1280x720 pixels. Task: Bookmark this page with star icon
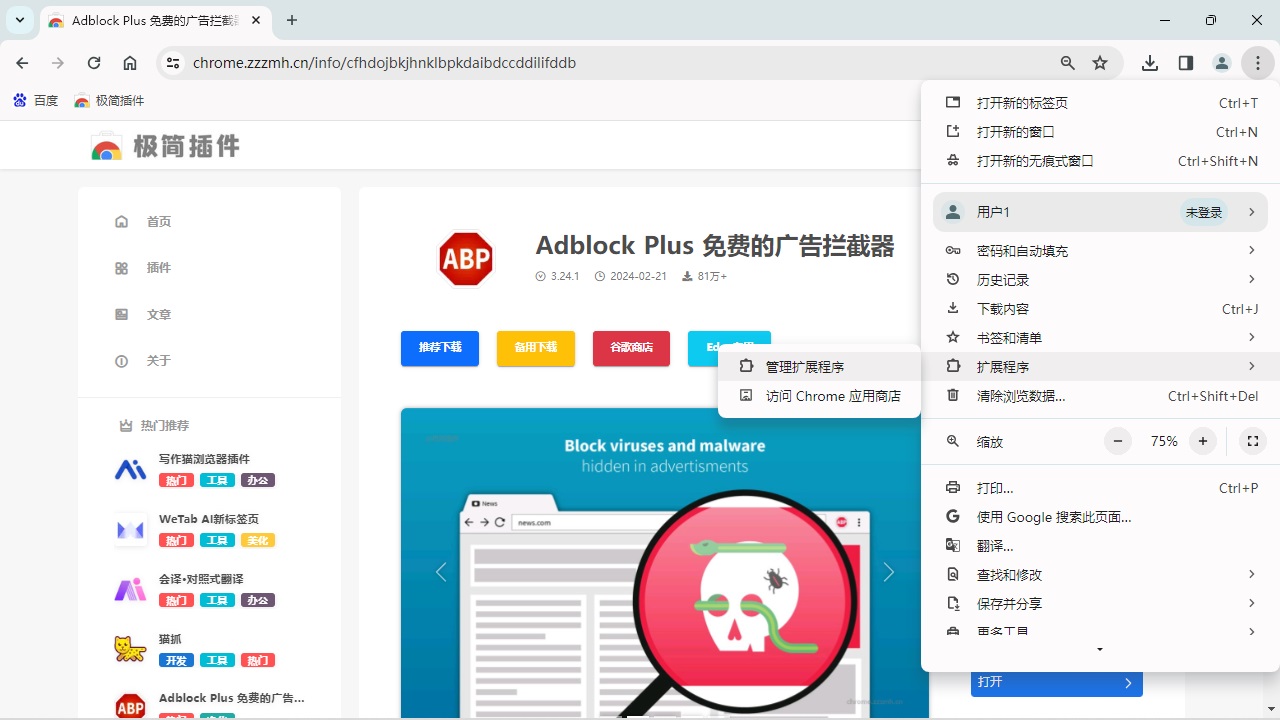[x=1100, y=63]
